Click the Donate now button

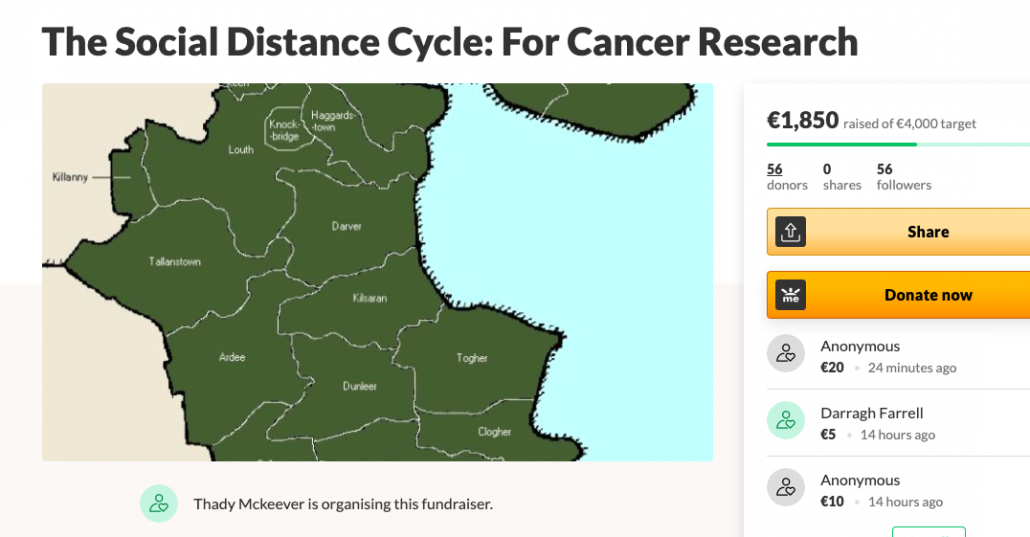pyautogui.click(x=898, y=295)
